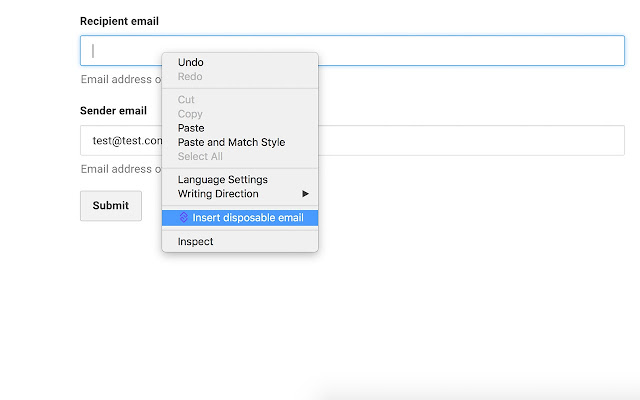Click helper text under Recipient email field
The image size is (640, 400).
pyautogui.click(x=121, y=79)
